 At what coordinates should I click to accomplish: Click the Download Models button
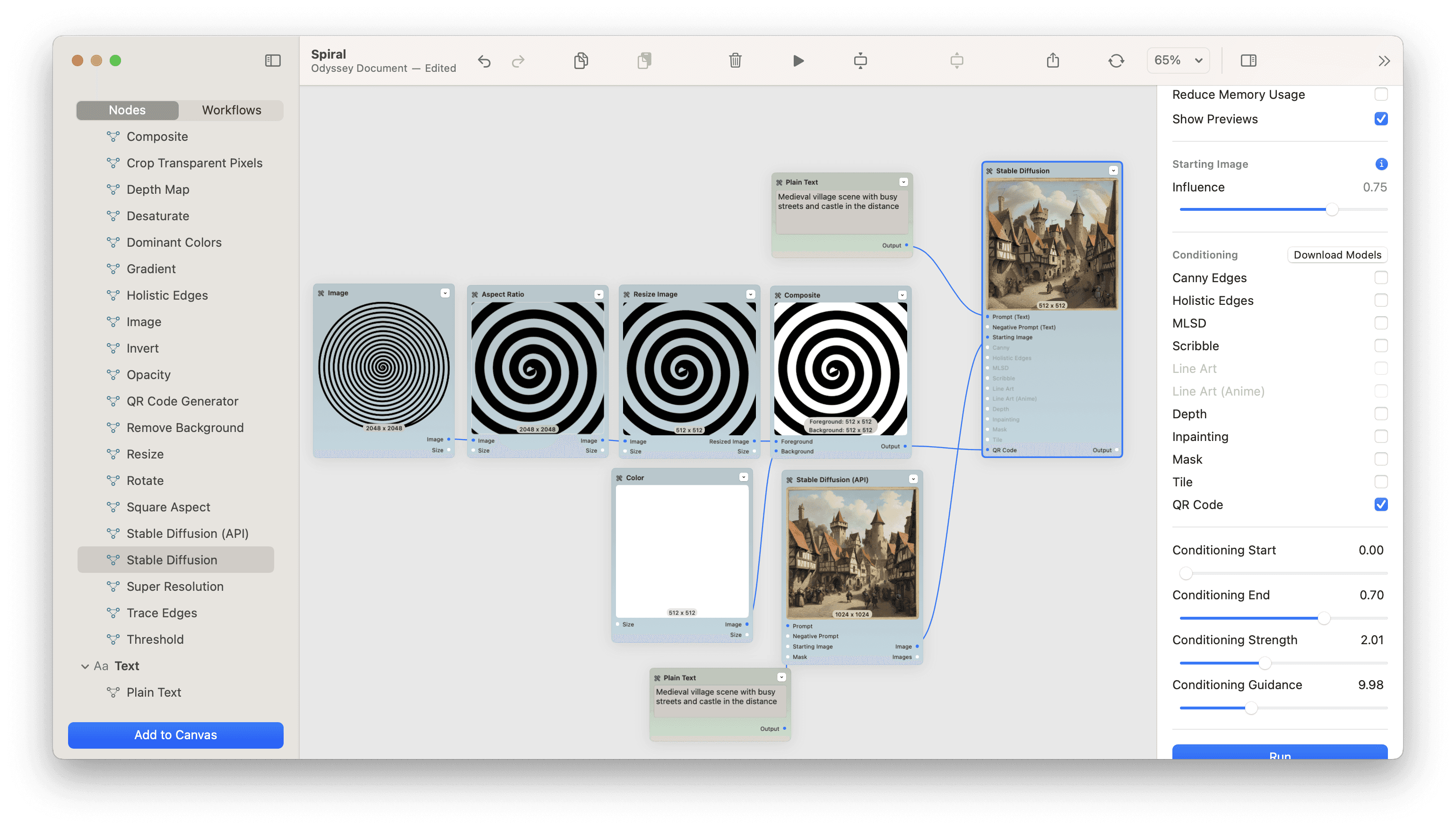tap(1337, 255)
